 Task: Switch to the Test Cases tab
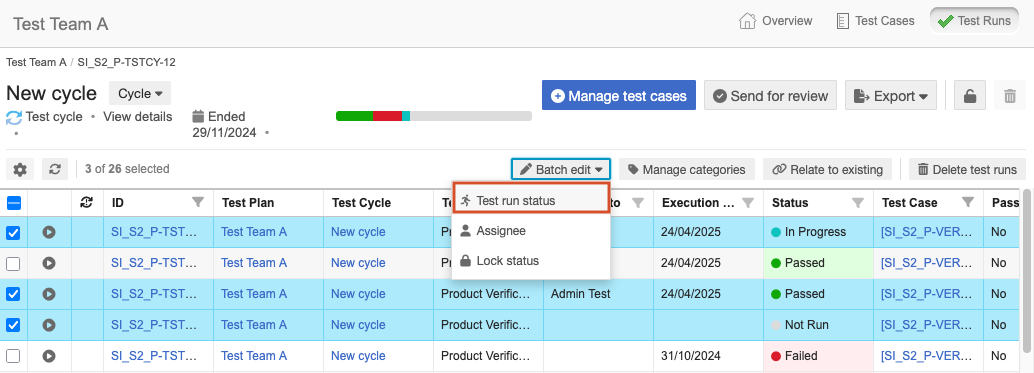click(875, 21)
